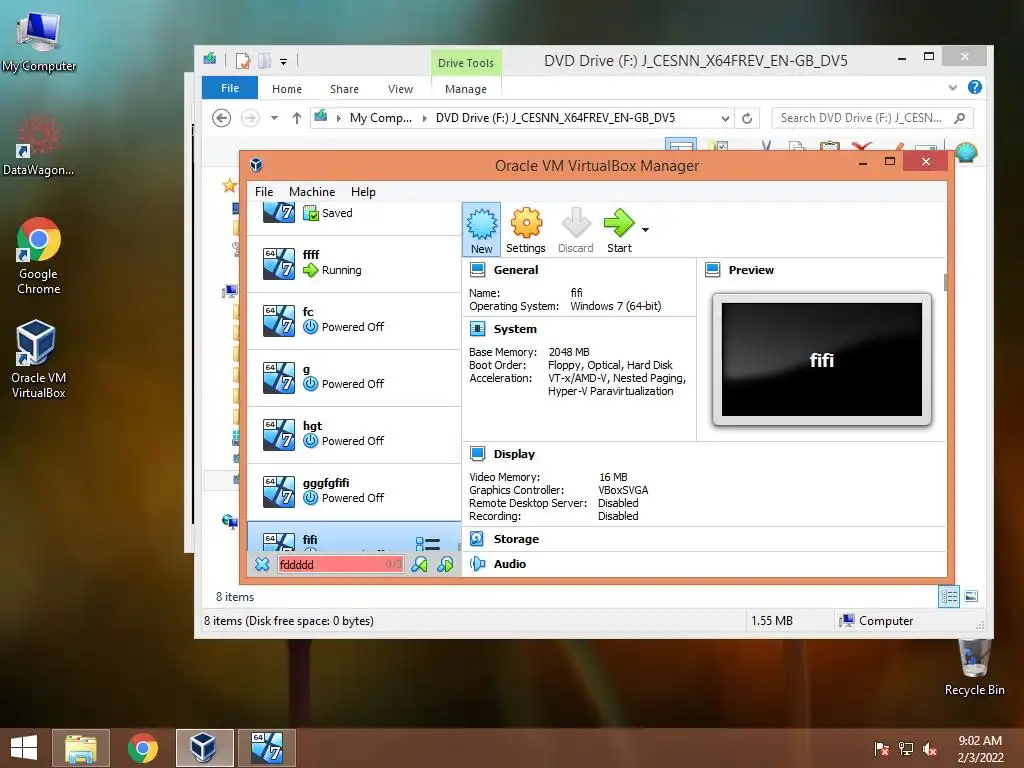Click the Audio section header
The image size is (1024, 768).
tap(509, 564)
